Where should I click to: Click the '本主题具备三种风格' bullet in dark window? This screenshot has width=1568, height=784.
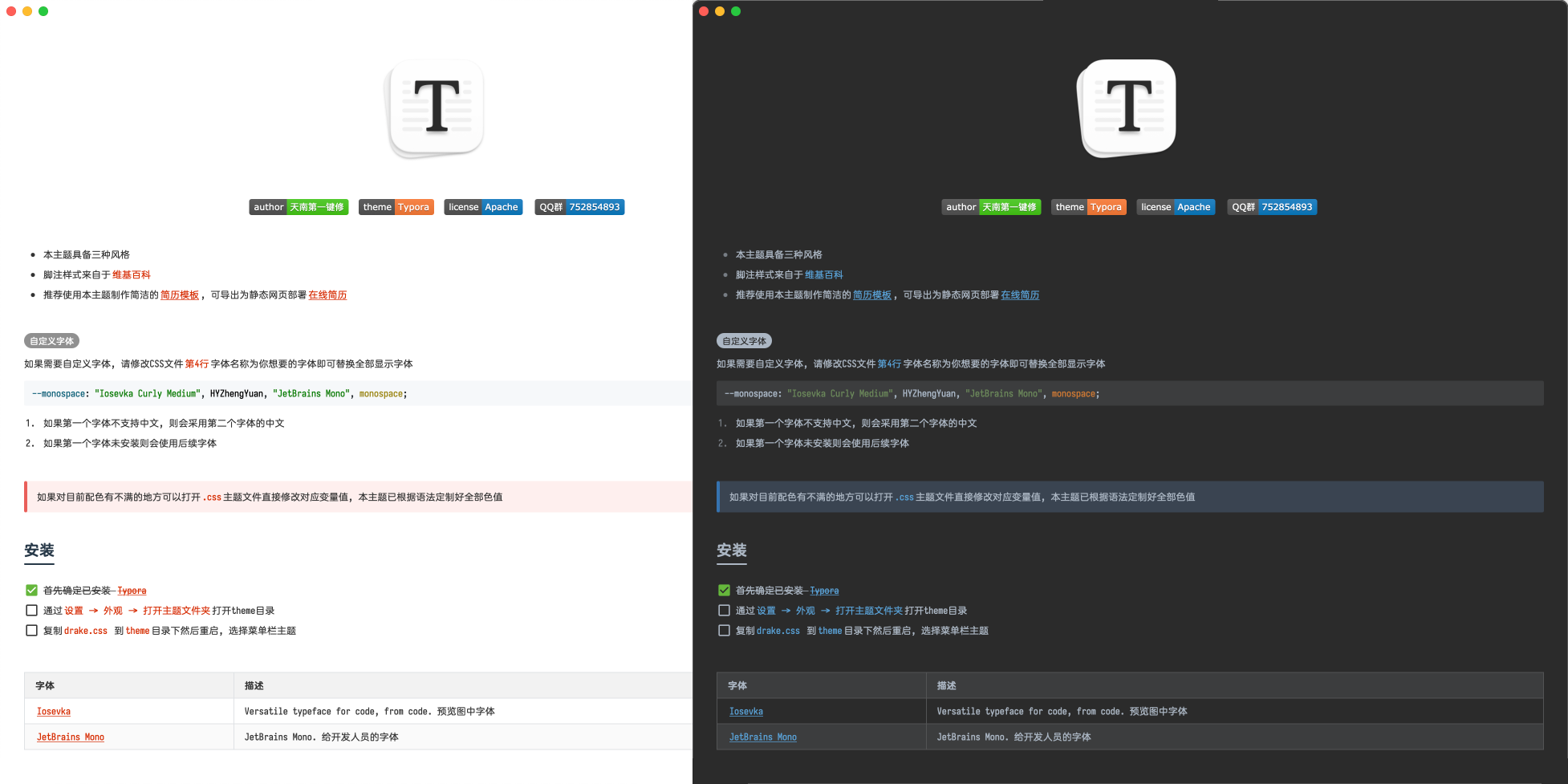point(779,255)
